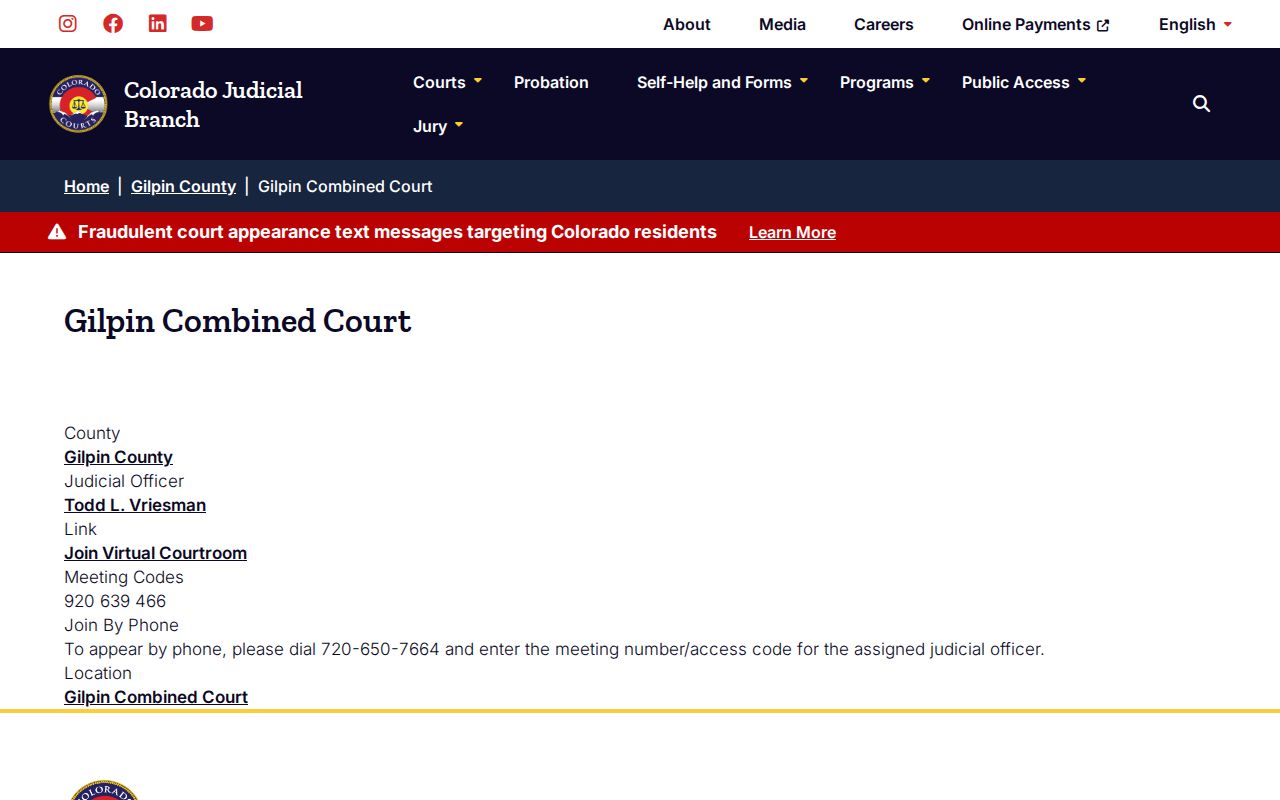Click the fraudulent text messages alert headline
Screen dimensions: 1280x800
(x=397, y=232)
